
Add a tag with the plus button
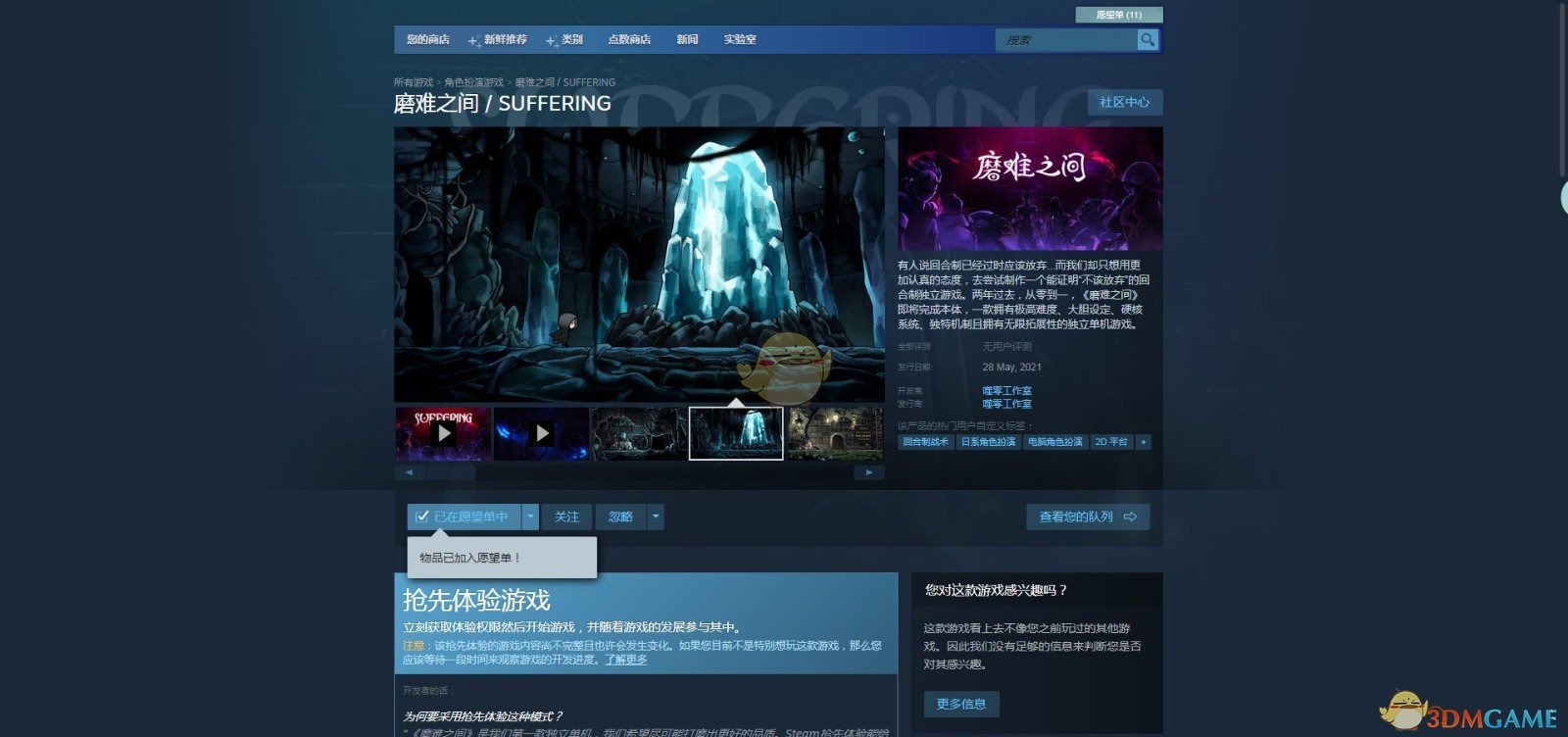(1143, 442)
